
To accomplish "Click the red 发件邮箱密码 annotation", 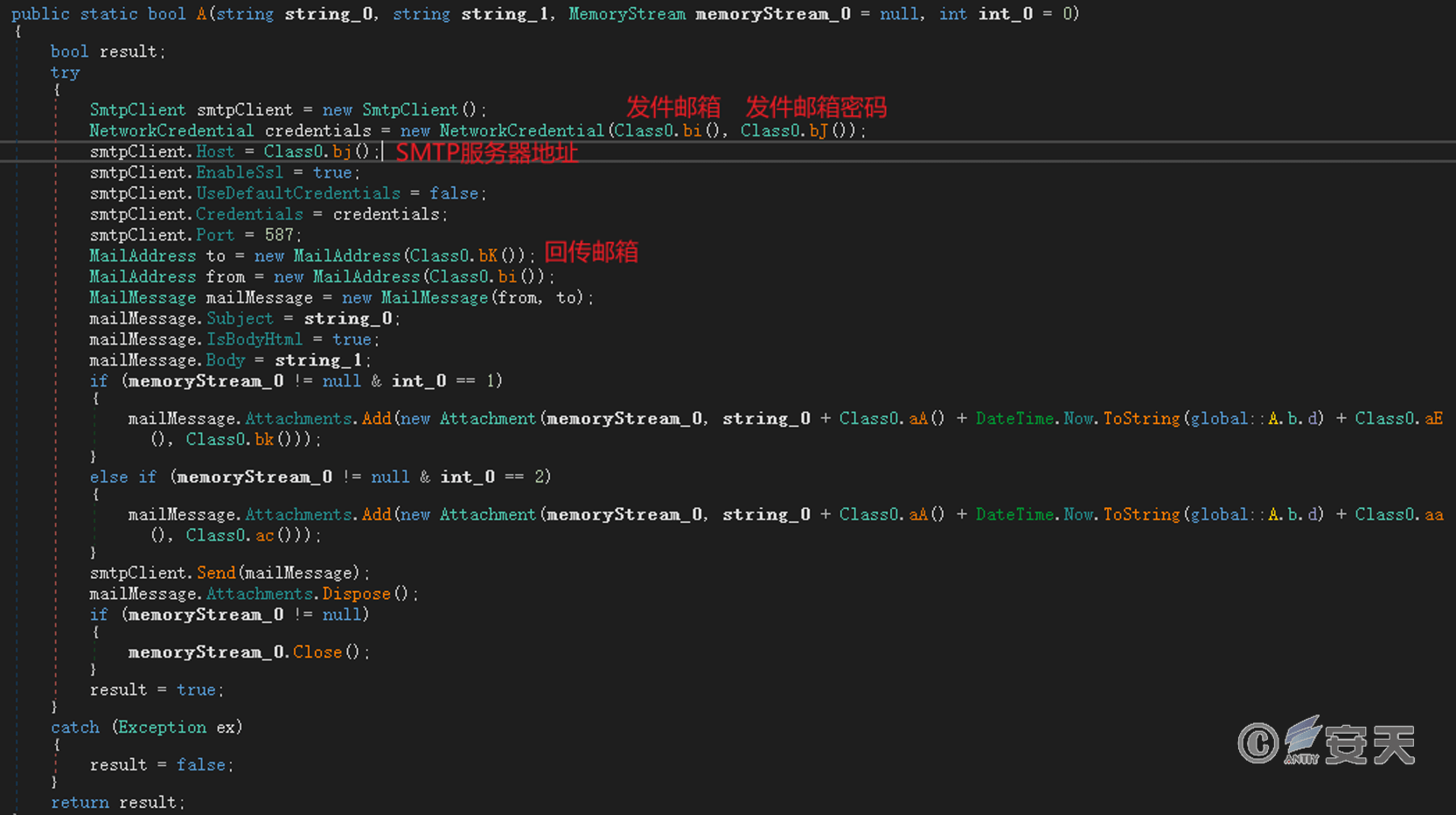I will [815, 108].
